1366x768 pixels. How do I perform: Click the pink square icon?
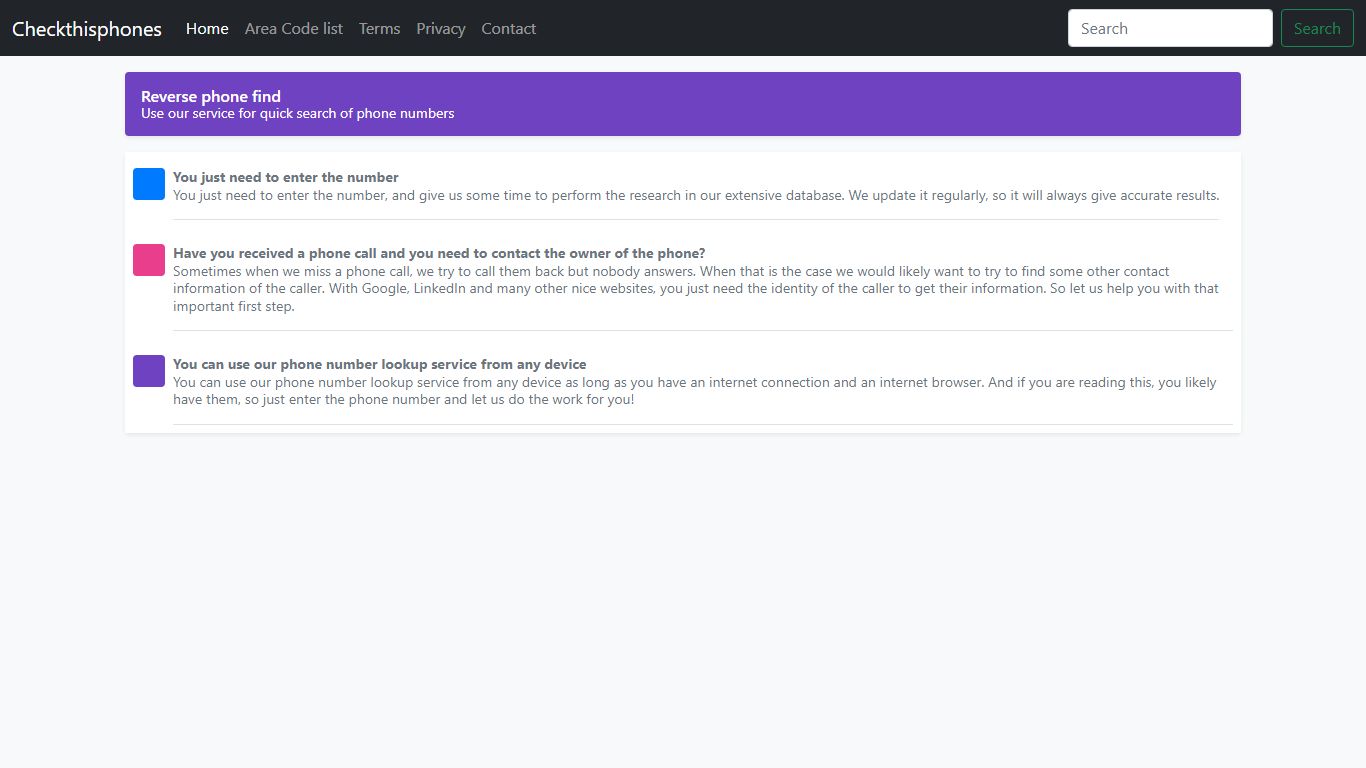click(149, 260)
